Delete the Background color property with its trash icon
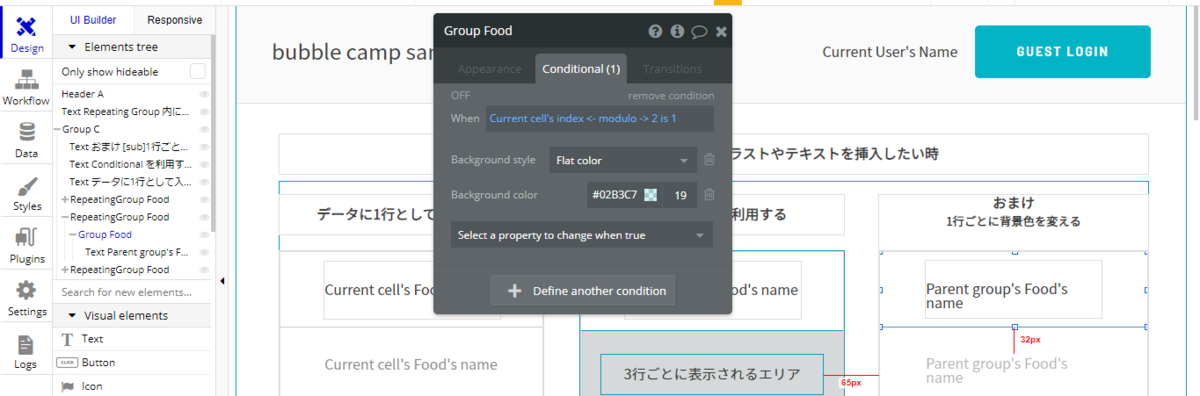This screenshot has height=396, width=1200. coord(709,195)
